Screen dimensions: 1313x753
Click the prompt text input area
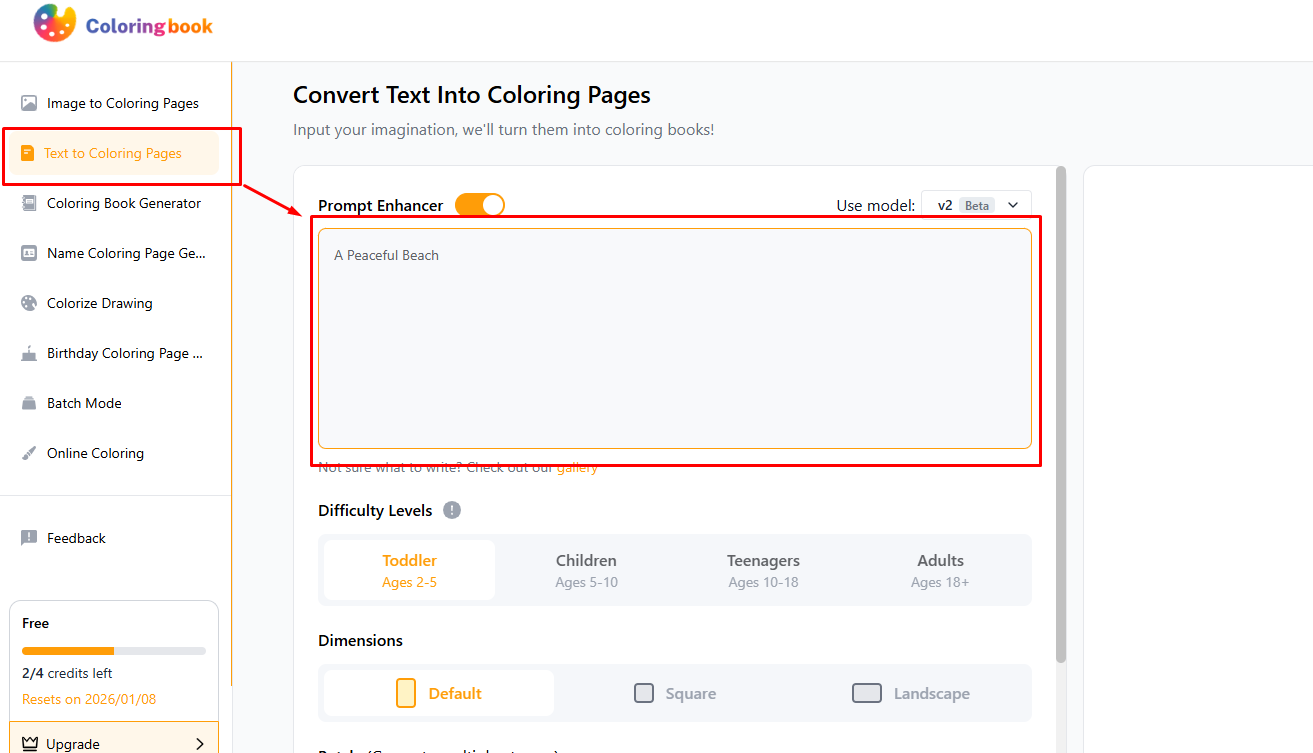tap(675, 338)
